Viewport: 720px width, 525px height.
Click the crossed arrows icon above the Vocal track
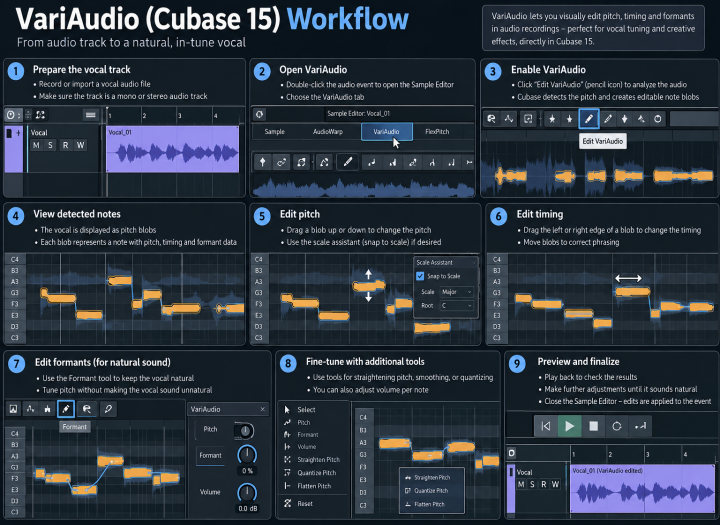[x=40, y=115]
